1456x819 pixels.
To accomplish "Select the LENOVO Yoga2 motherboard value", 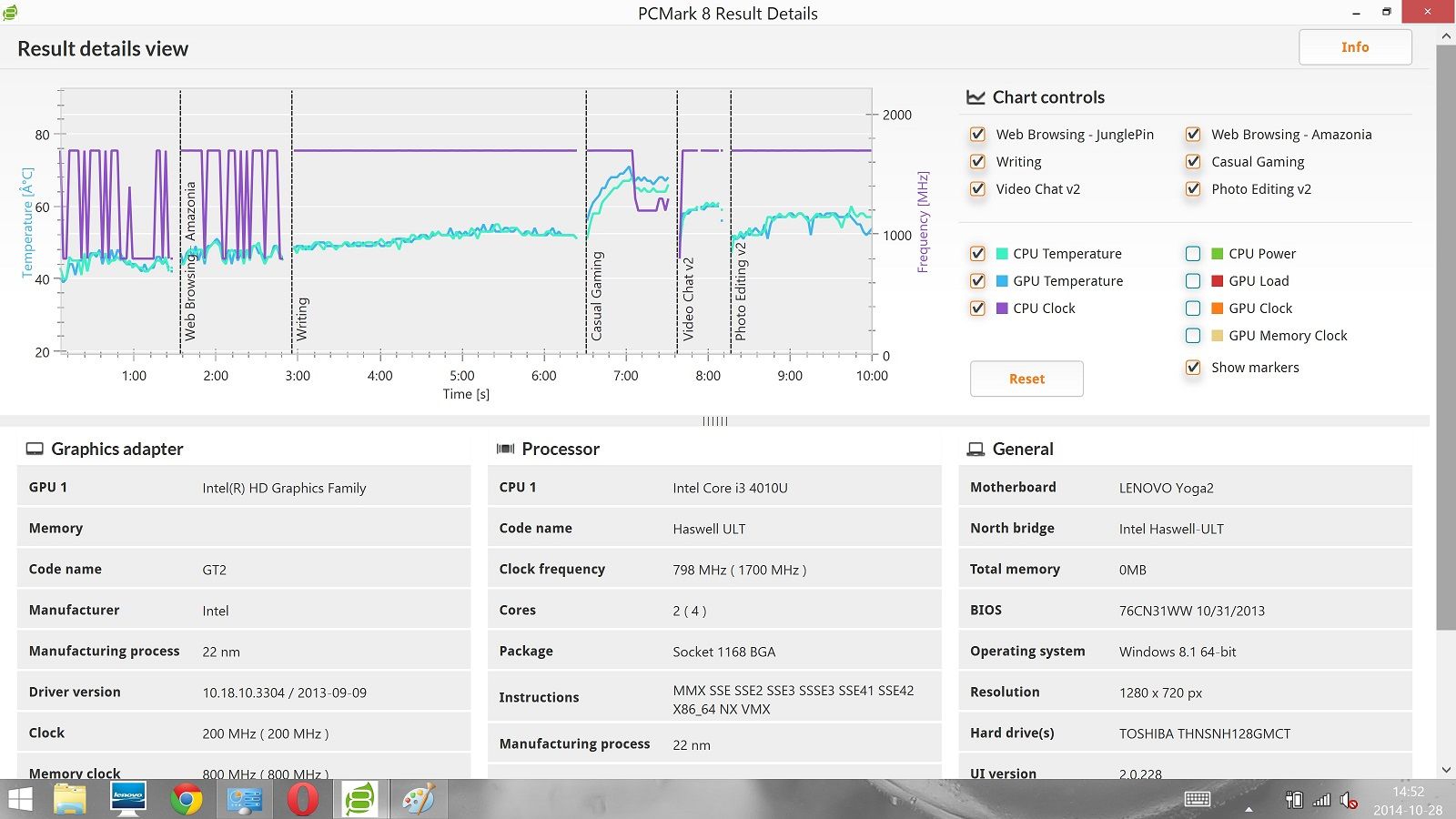I will (x=1167, y=488).
